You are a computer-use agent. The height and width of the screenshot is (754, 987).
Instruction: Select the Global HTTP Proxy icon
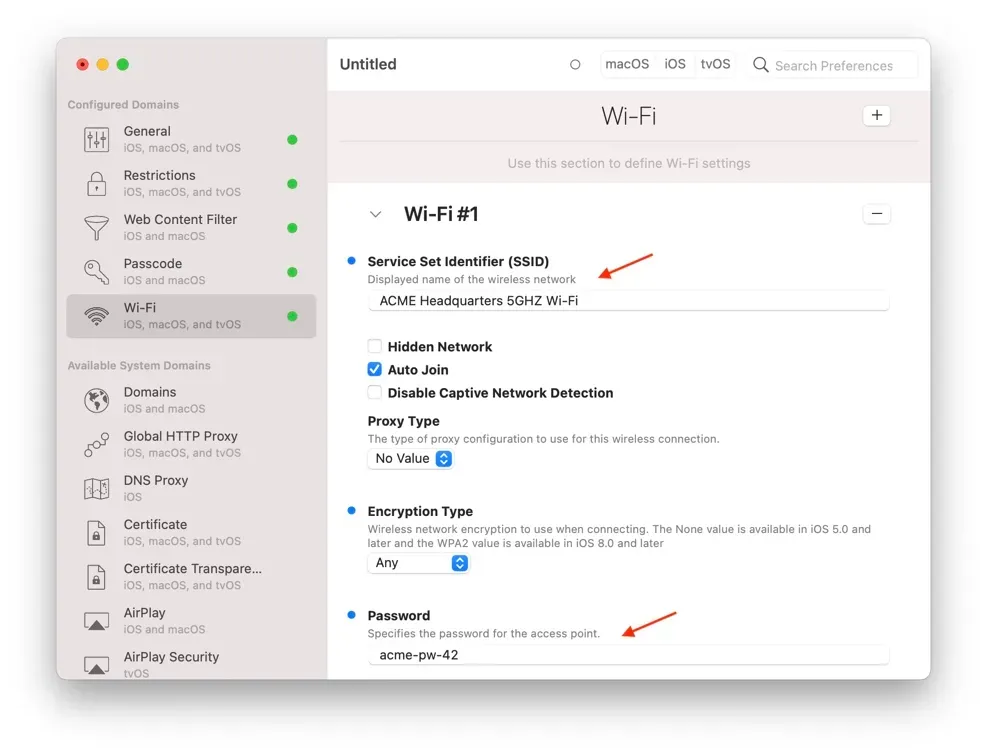[x=95, y=444]
